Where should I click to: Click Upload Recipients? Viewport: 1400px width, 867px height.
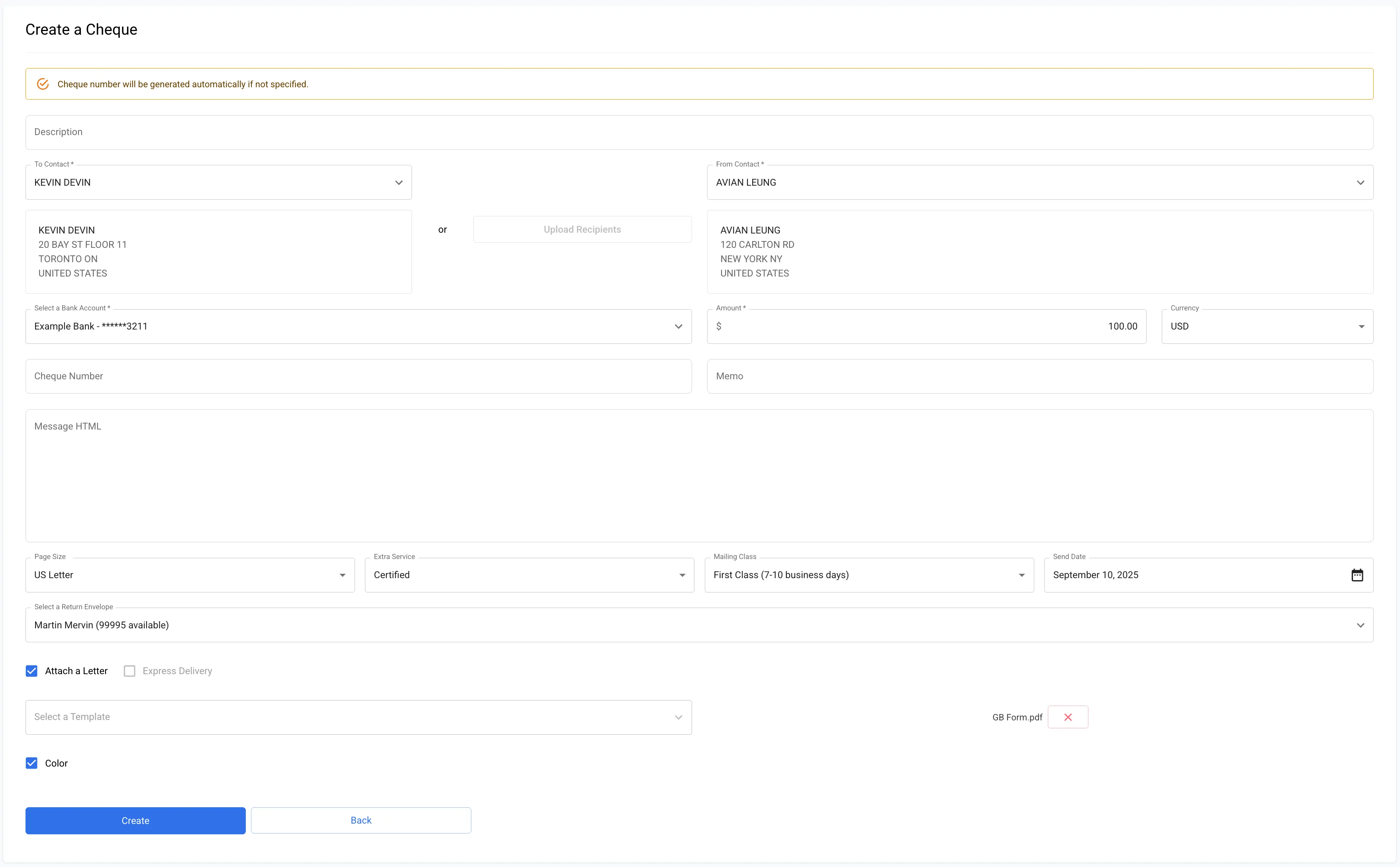tap(581, 229)
